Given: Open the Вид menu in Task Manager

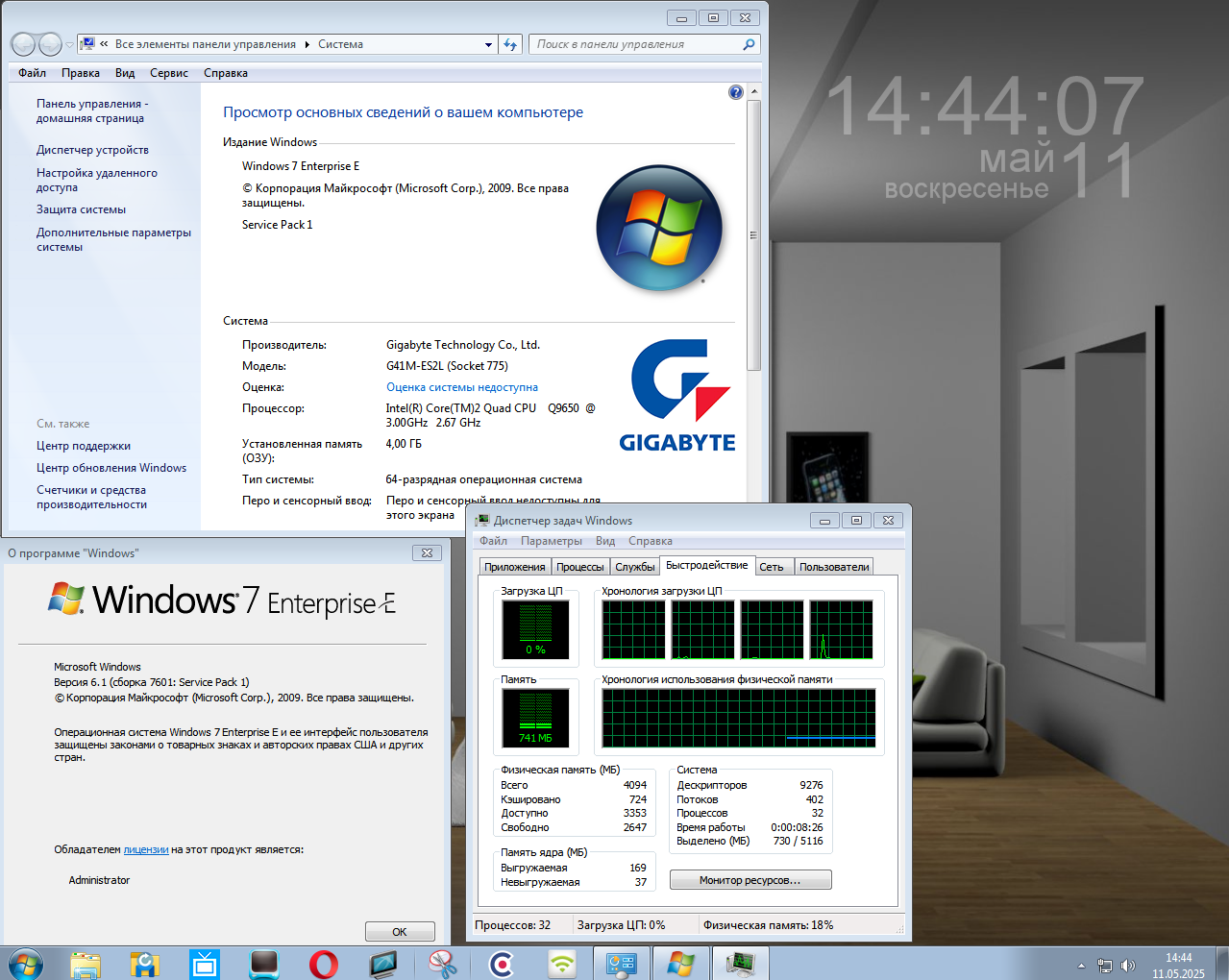Looking at the screenshot, I should coord(605,541).
